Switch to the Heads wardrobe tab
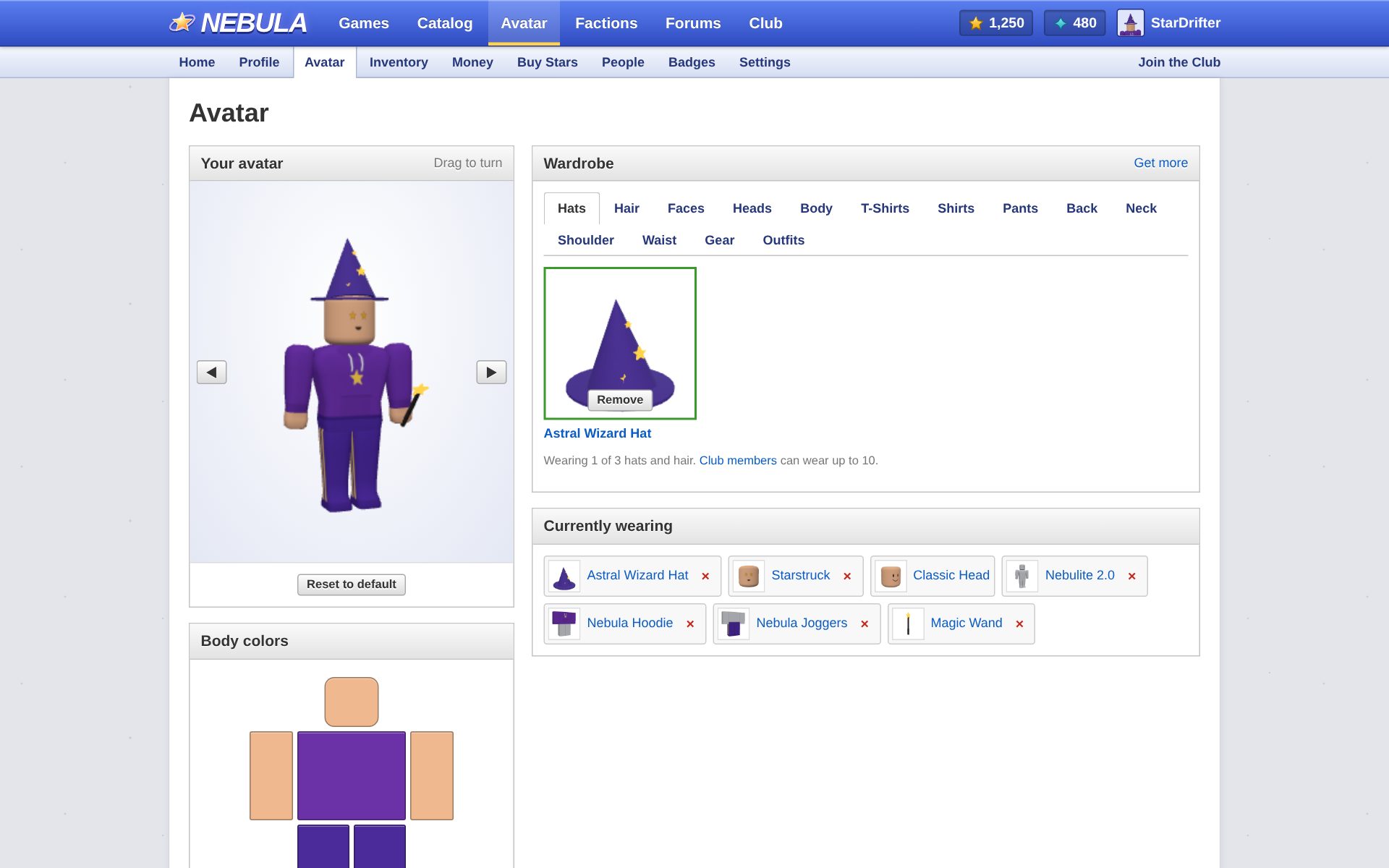 click(752, 208)
